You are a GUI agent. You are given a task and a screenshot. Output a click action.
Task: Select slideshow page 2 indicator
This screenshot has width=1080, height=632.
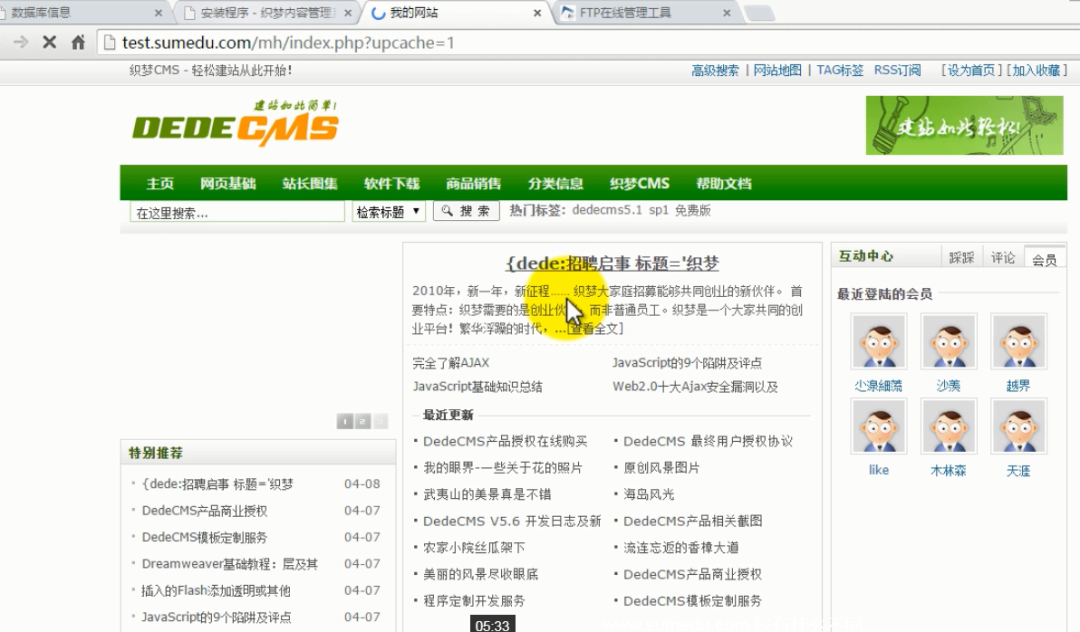362,421
